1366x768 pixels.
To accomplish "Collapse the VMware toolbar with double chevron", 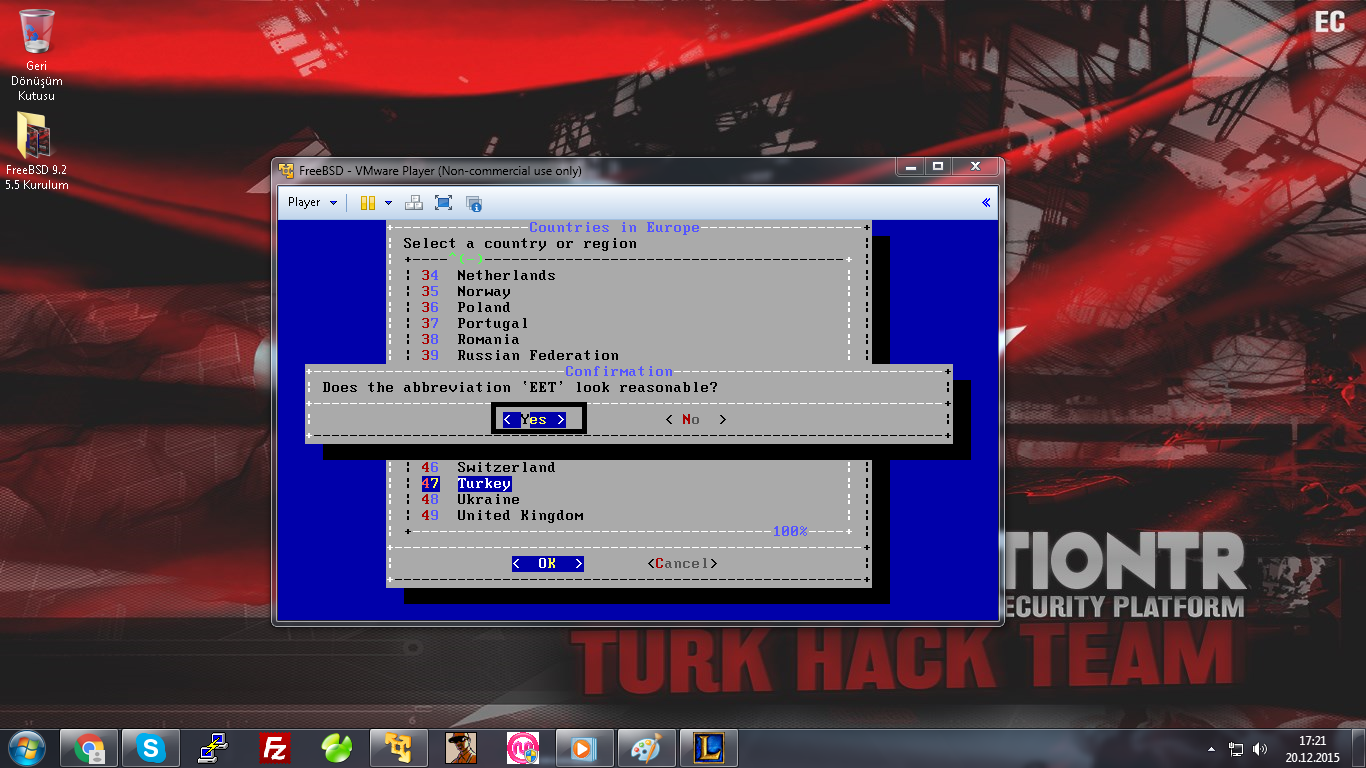I will pyautogui.click(x=986, y=202).
